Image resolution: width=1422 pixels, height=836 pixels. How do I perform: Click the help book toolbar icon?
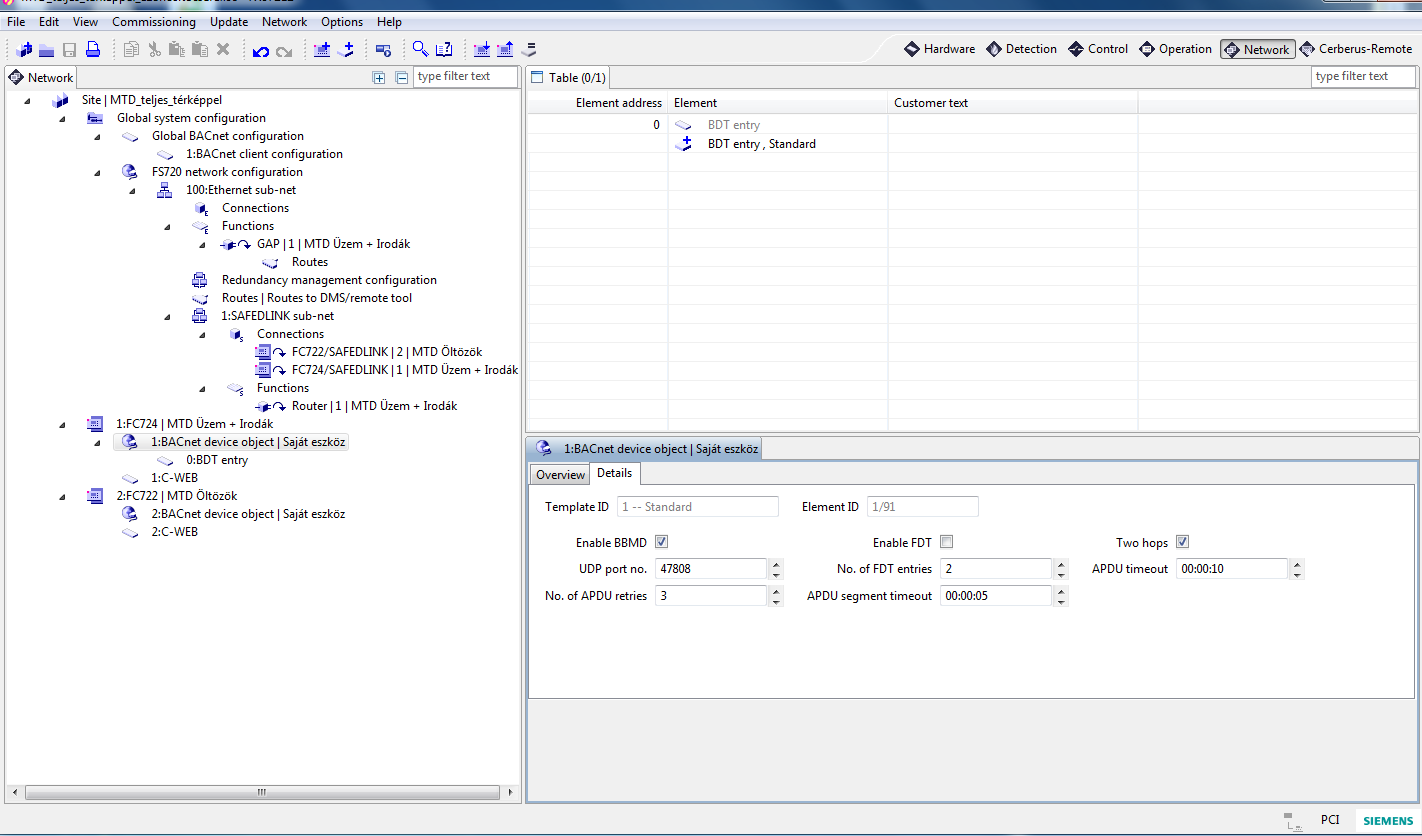[445, 49]
